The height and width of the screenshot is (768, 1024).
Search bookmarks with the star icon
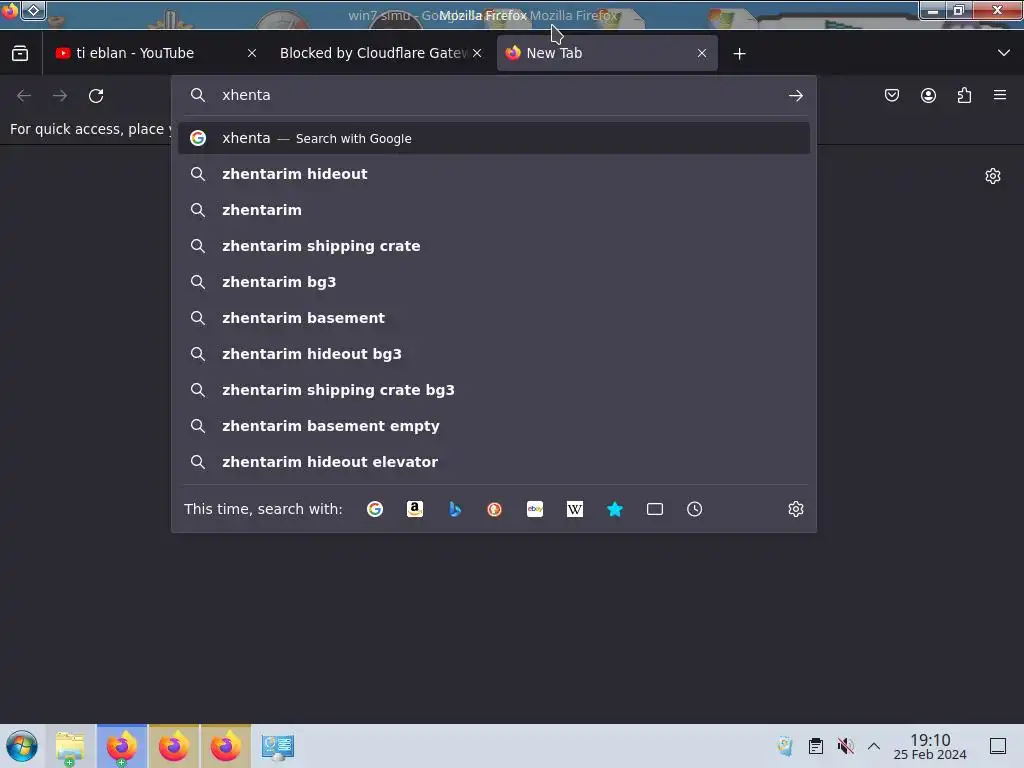coord(615,509)
